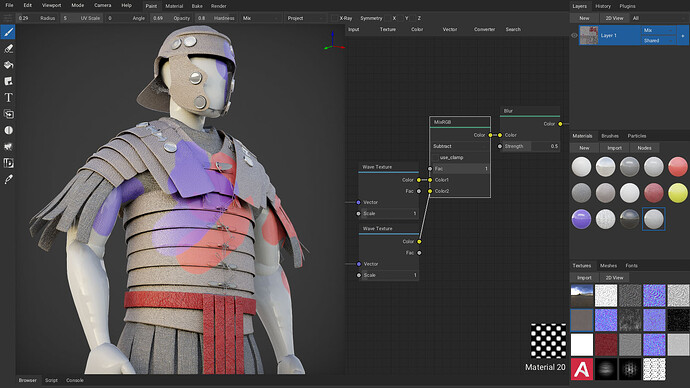The height and width of the screenshot is (388, 690).
Task: Open the brush Mix blend dropdown in toolbar
Action: click(x=261, y=18)
